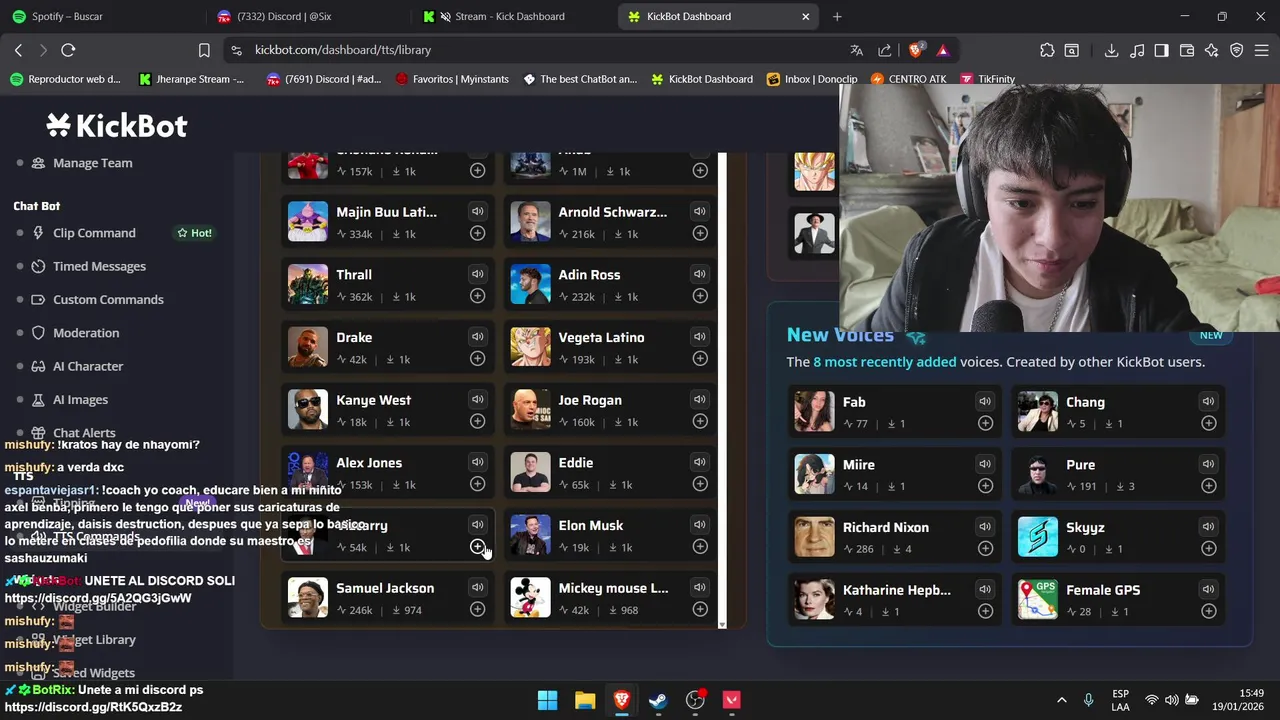This screenshot has width=1280, height=720.
Task: Preview the Richard Nixon voice
Action: click(985, 527)
